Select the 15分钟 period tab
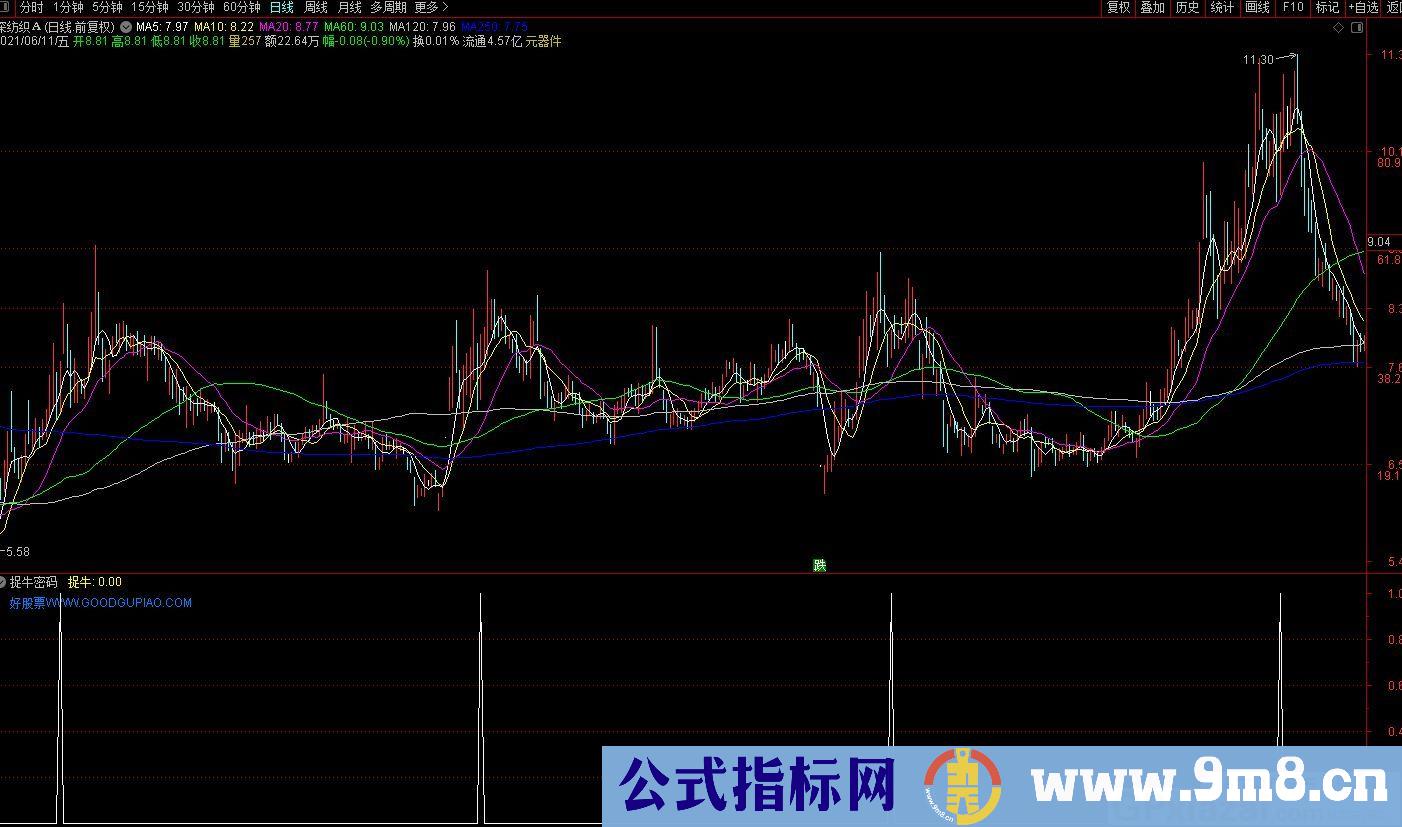The width and height of the screenshot is (1402, 827). tap(150, 7)
